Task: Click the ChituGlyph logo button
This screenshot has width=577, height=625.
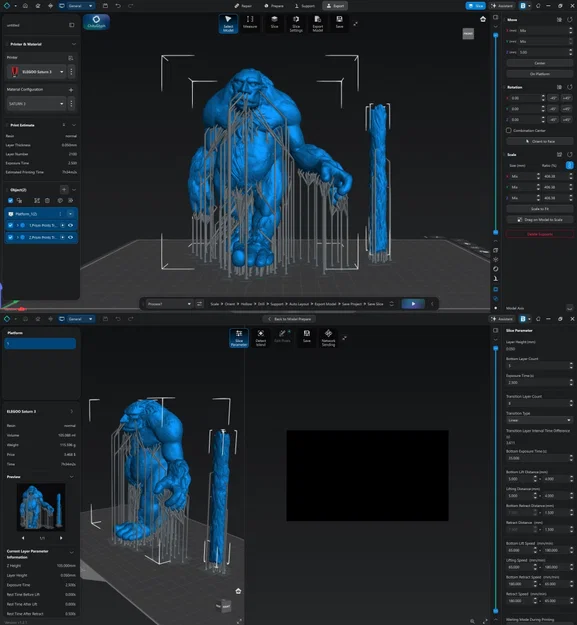Action: click(96, 22)
